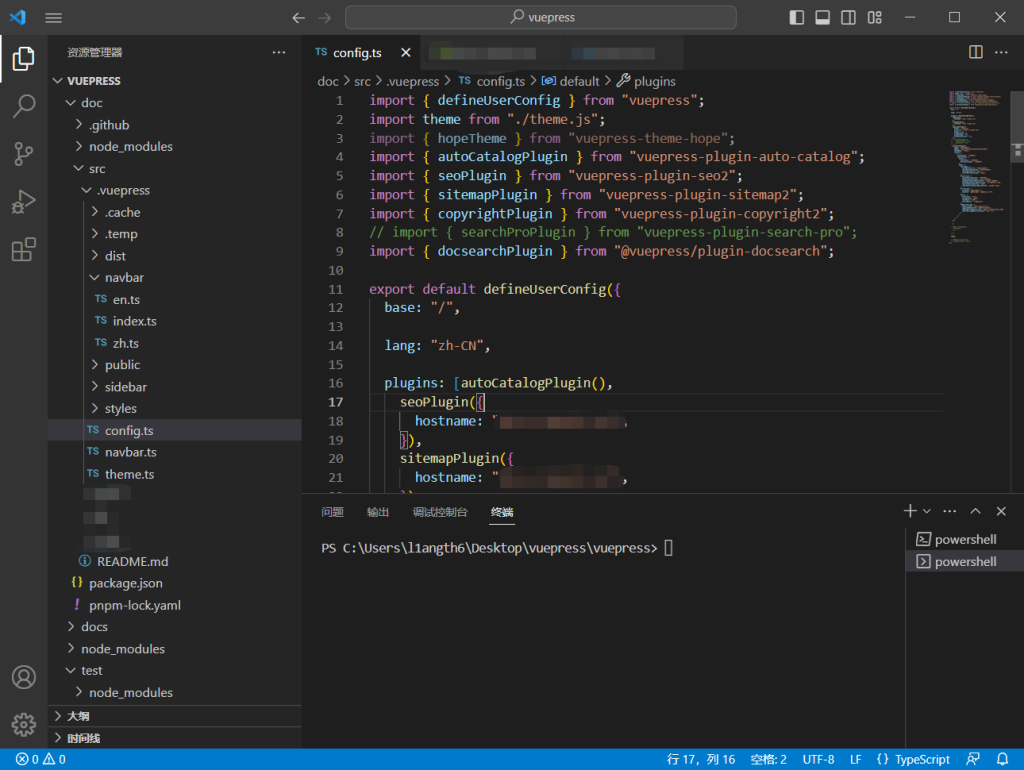Viewport: 1024px width, 770px height.
Task: Split the editor to the right
Action: click(976, 52)
